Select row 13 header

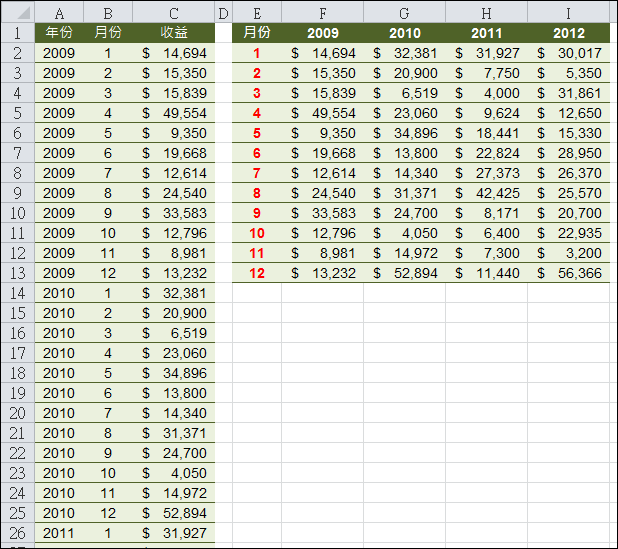click(x=18, y=273)
